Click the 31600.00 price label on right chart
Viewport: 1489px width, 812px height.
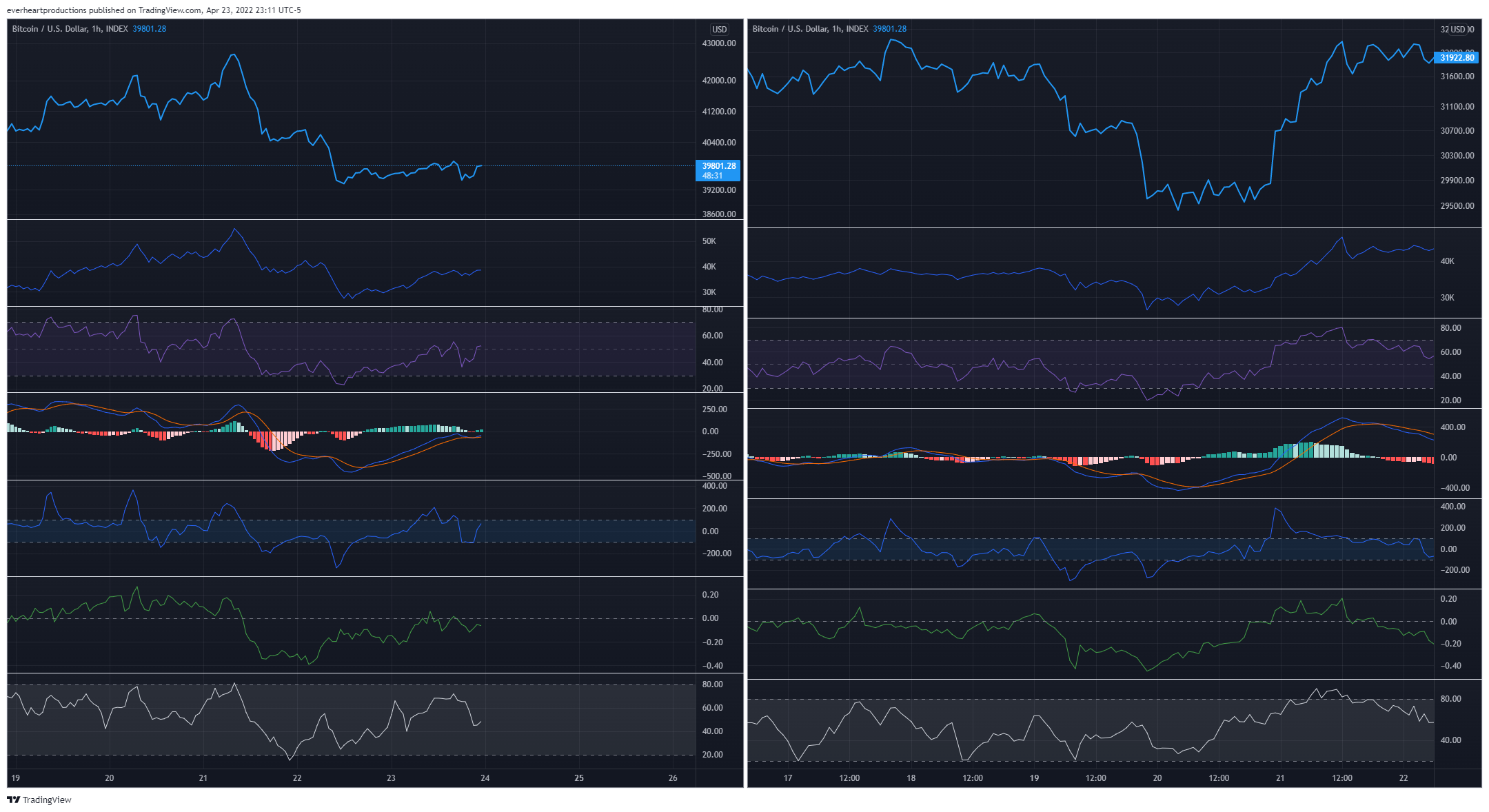coord(1457,77)
